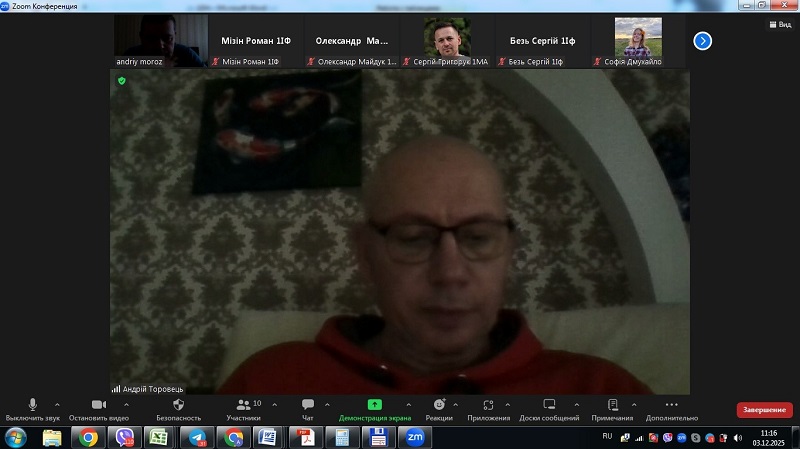Open Доски сообщений whiteboards icon
Screen dimensions: 800x449
coord(549,405)
